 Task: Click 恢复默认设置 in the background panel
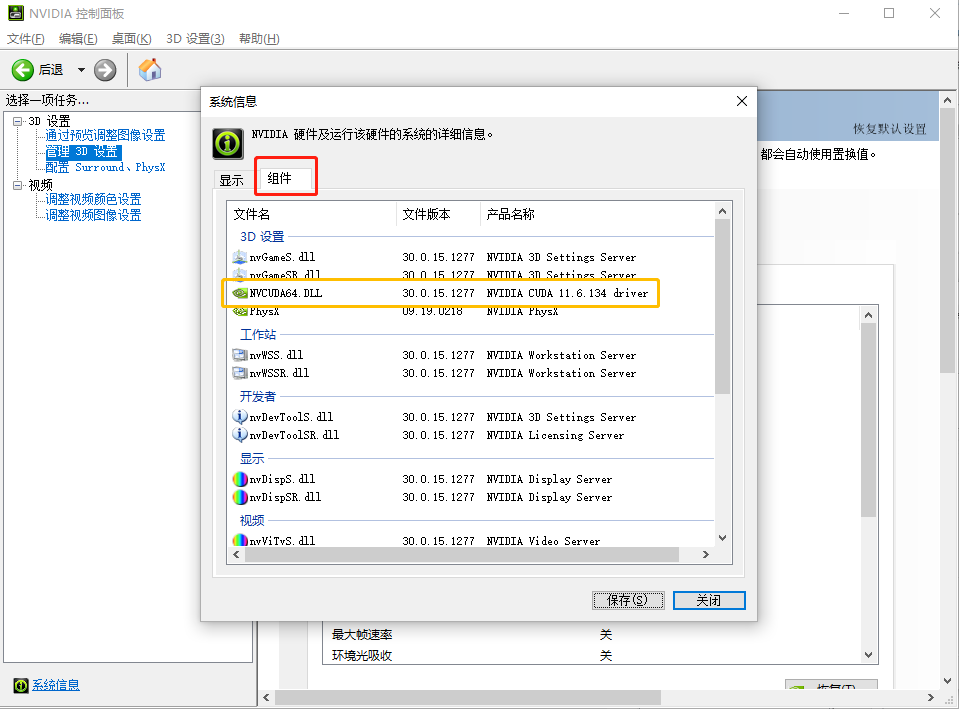[x=890, y=128]
